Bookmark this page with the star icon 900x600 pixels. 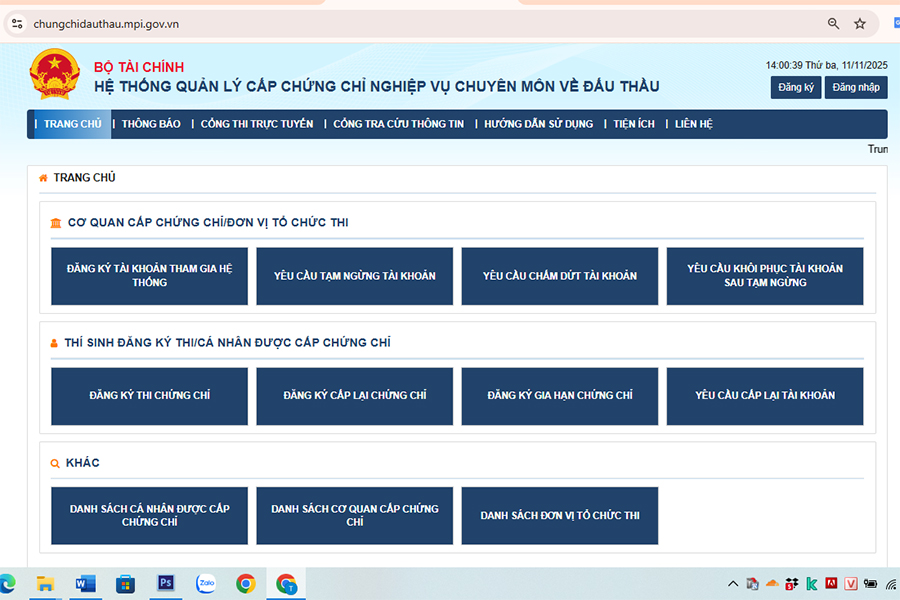pyautogui.click(x=860, y=24)
